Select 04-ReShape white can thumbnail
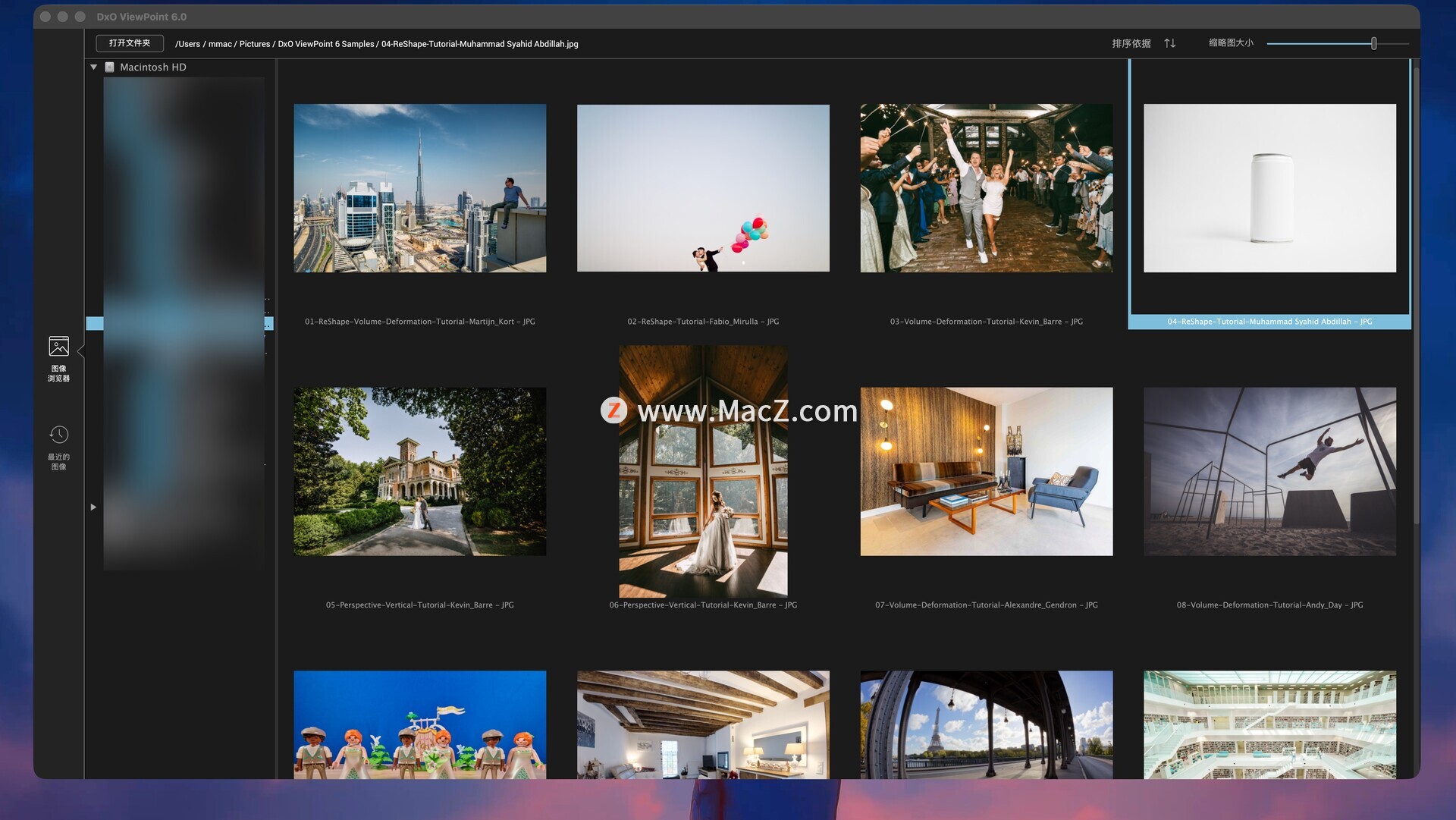 pyautogui.click(x=1269, y=188)
